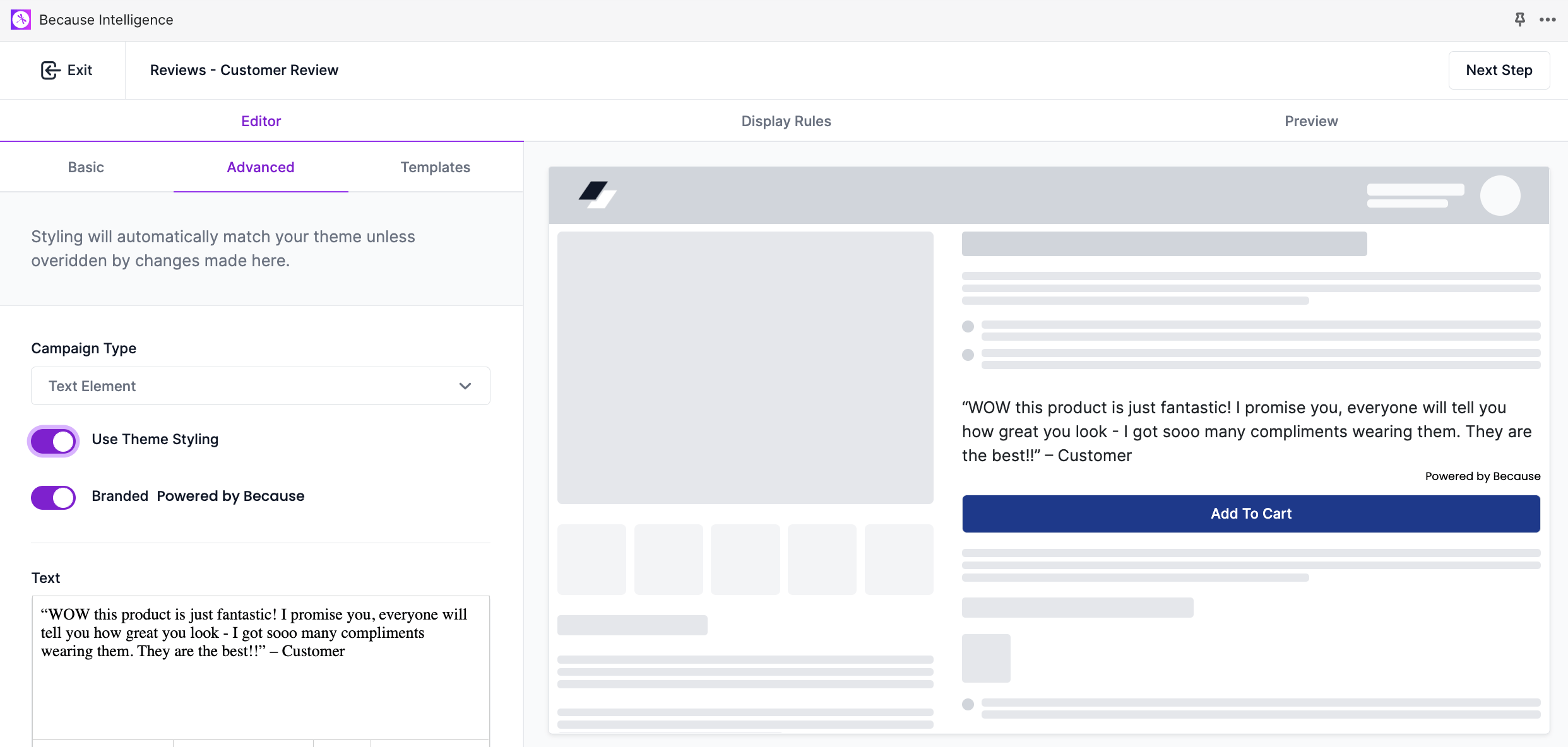Click the chevron arrow in Campaign Type field

coord(465,386)
